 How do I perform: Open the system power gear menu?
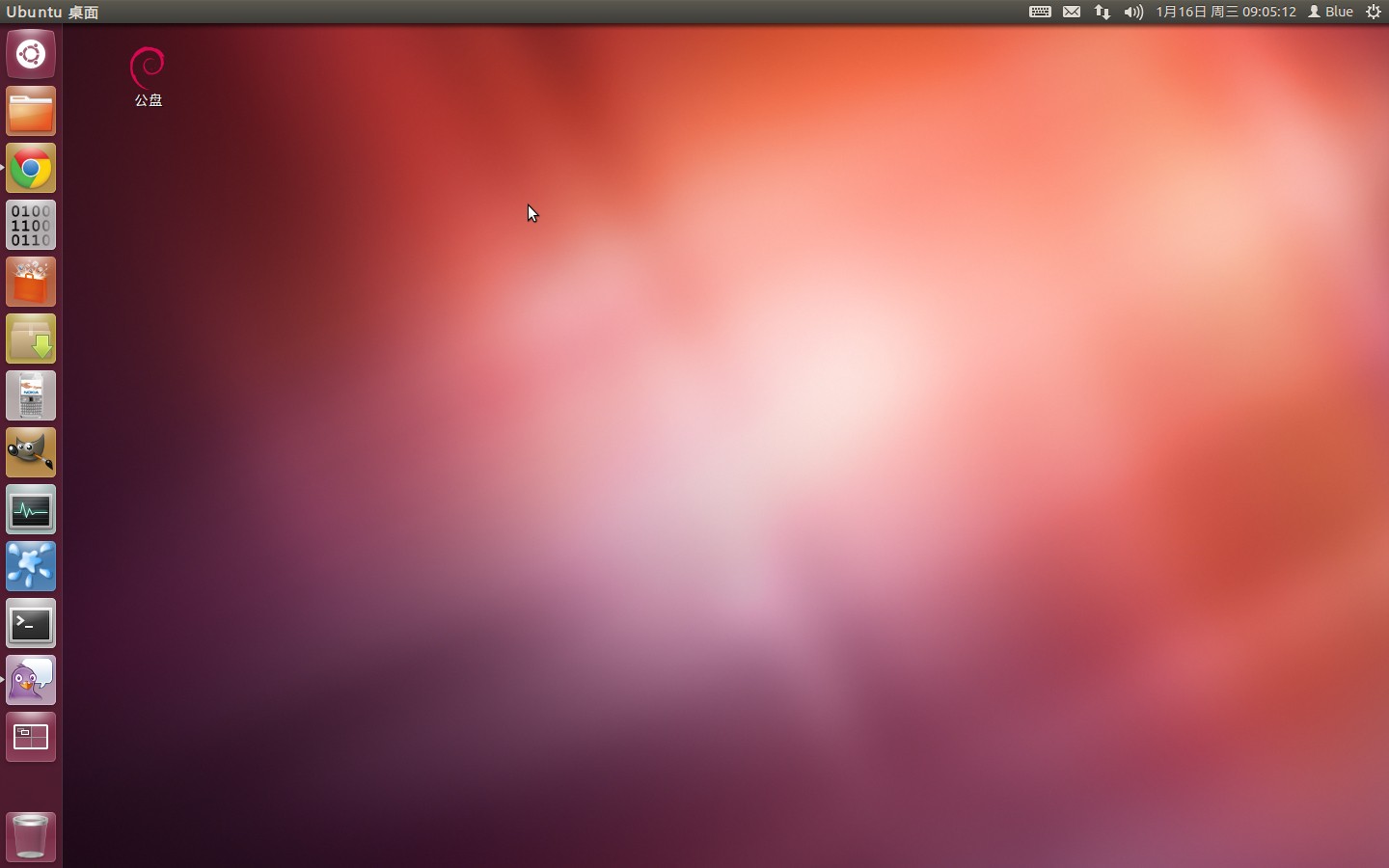pos(1374,12)
